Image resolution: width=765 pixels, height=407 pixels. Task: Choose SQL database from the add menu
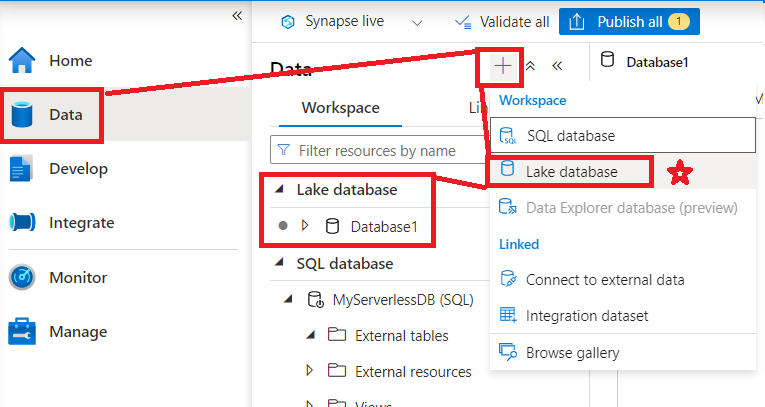coord(623,135)
